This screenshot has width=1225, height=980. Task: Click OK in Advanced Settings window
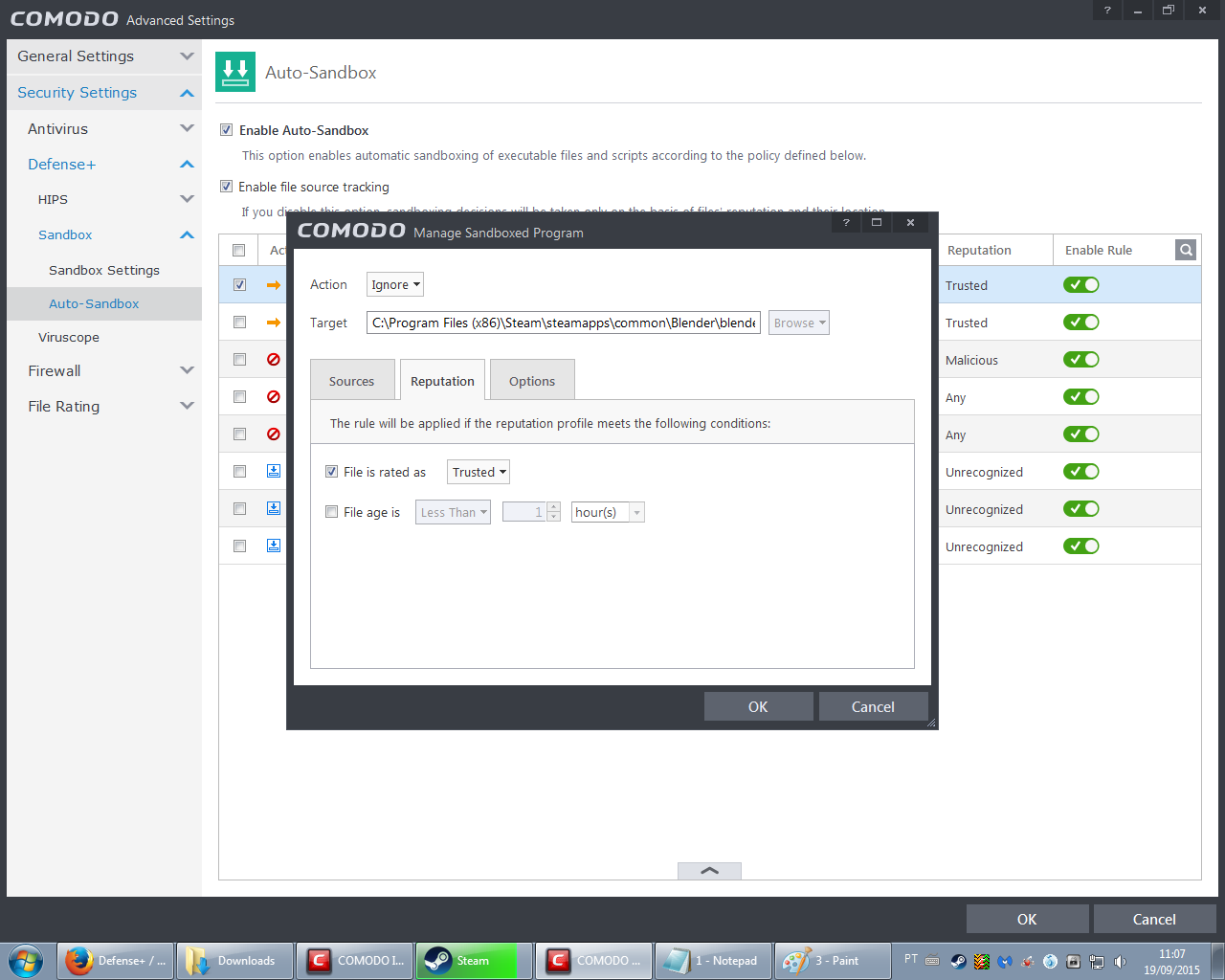(x=1027, y=919)
